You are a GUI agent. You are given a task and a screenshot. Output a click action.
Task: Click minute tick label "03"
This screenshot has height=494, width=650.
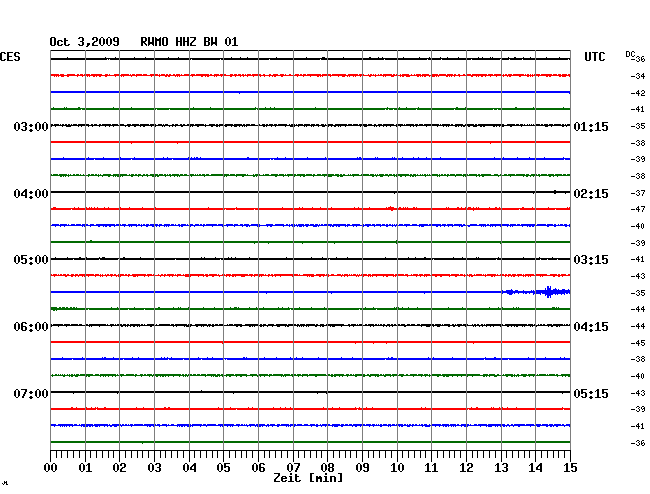click(x=154, y=468)
